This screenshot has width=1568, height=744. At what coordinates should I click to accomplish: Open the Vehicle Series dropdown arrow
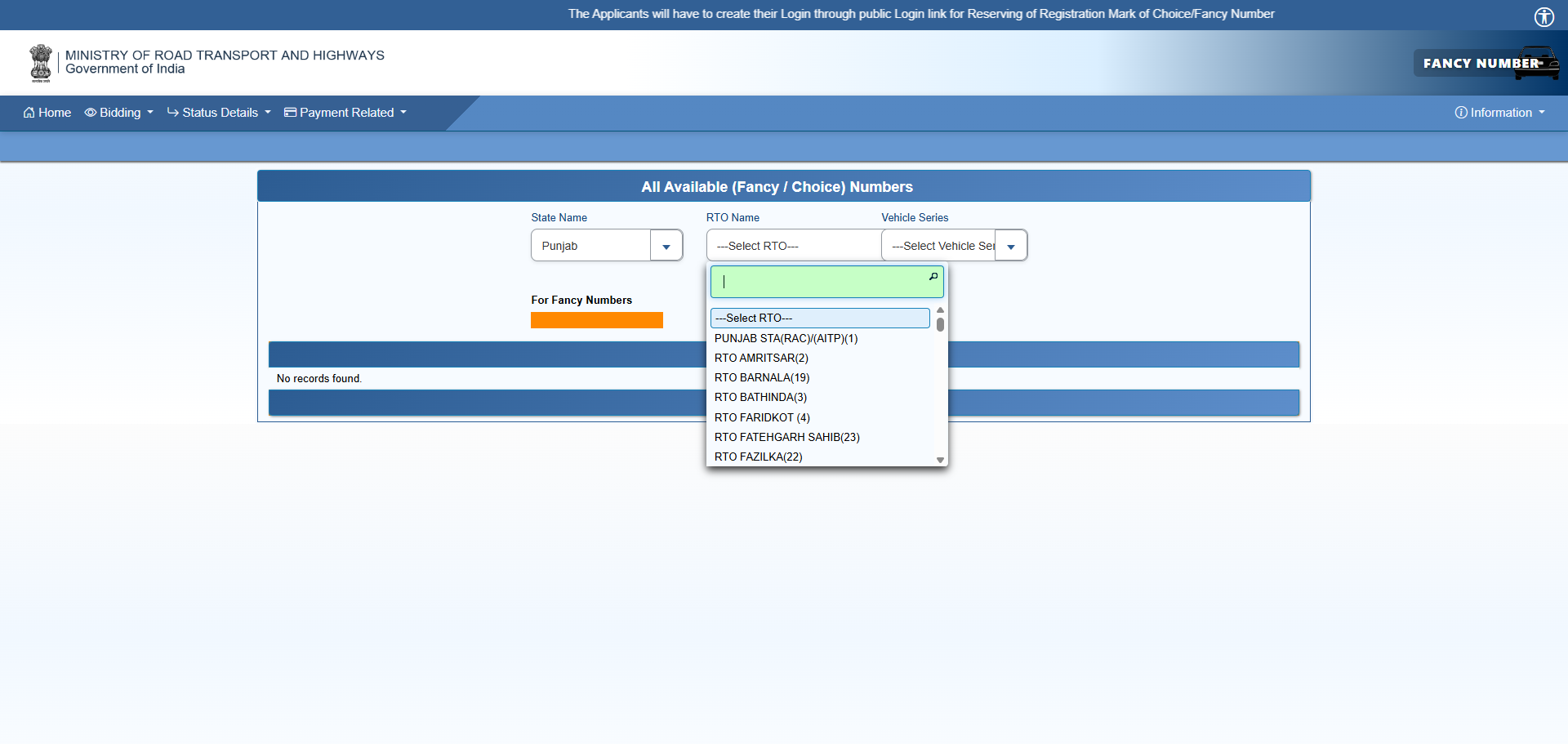(x=1011, y=246)
